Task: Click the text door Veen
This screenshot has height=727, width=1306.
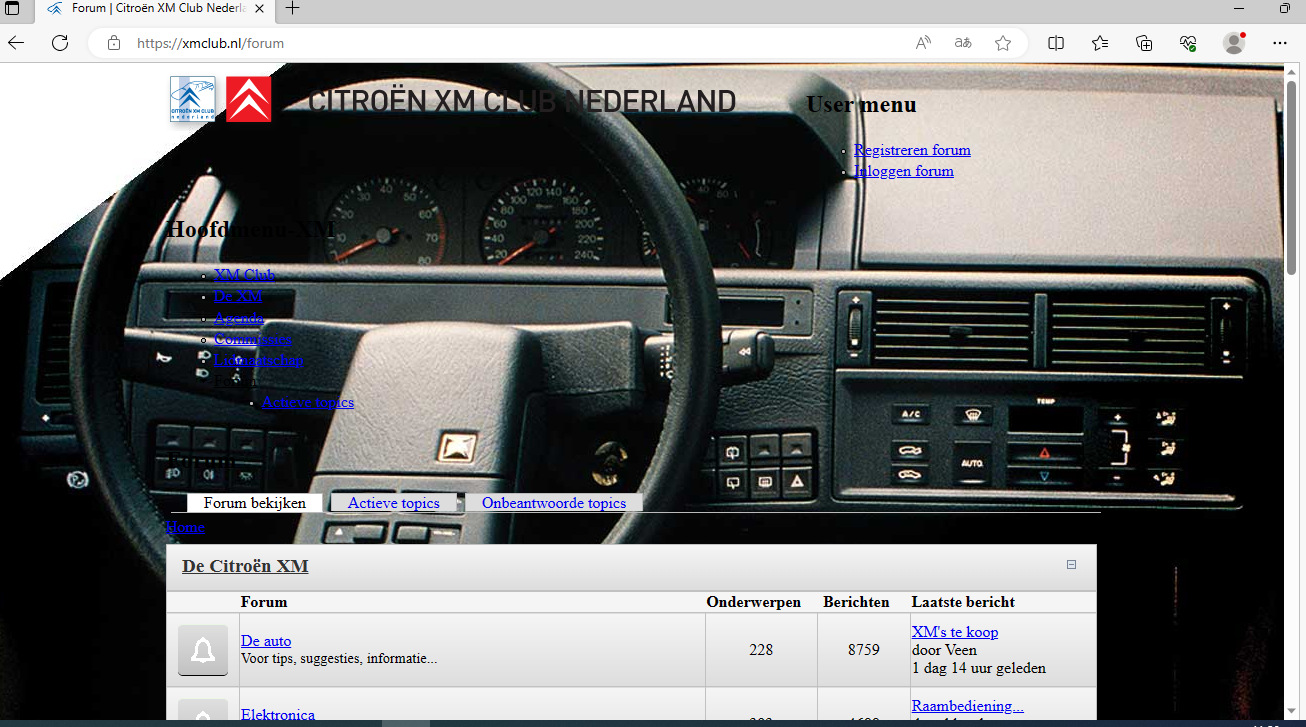Action: [x=944, y=650]
